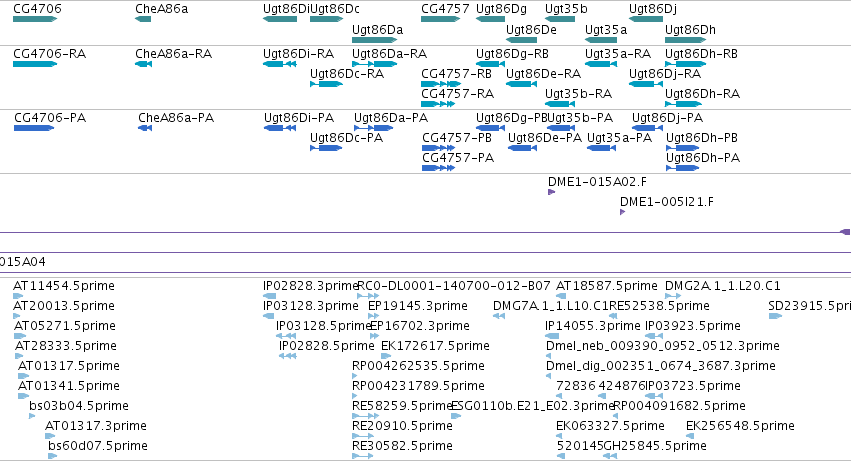Click EST bs03b04.5prime
Viewport: 851px width, 461px height.
coord(32,416)
